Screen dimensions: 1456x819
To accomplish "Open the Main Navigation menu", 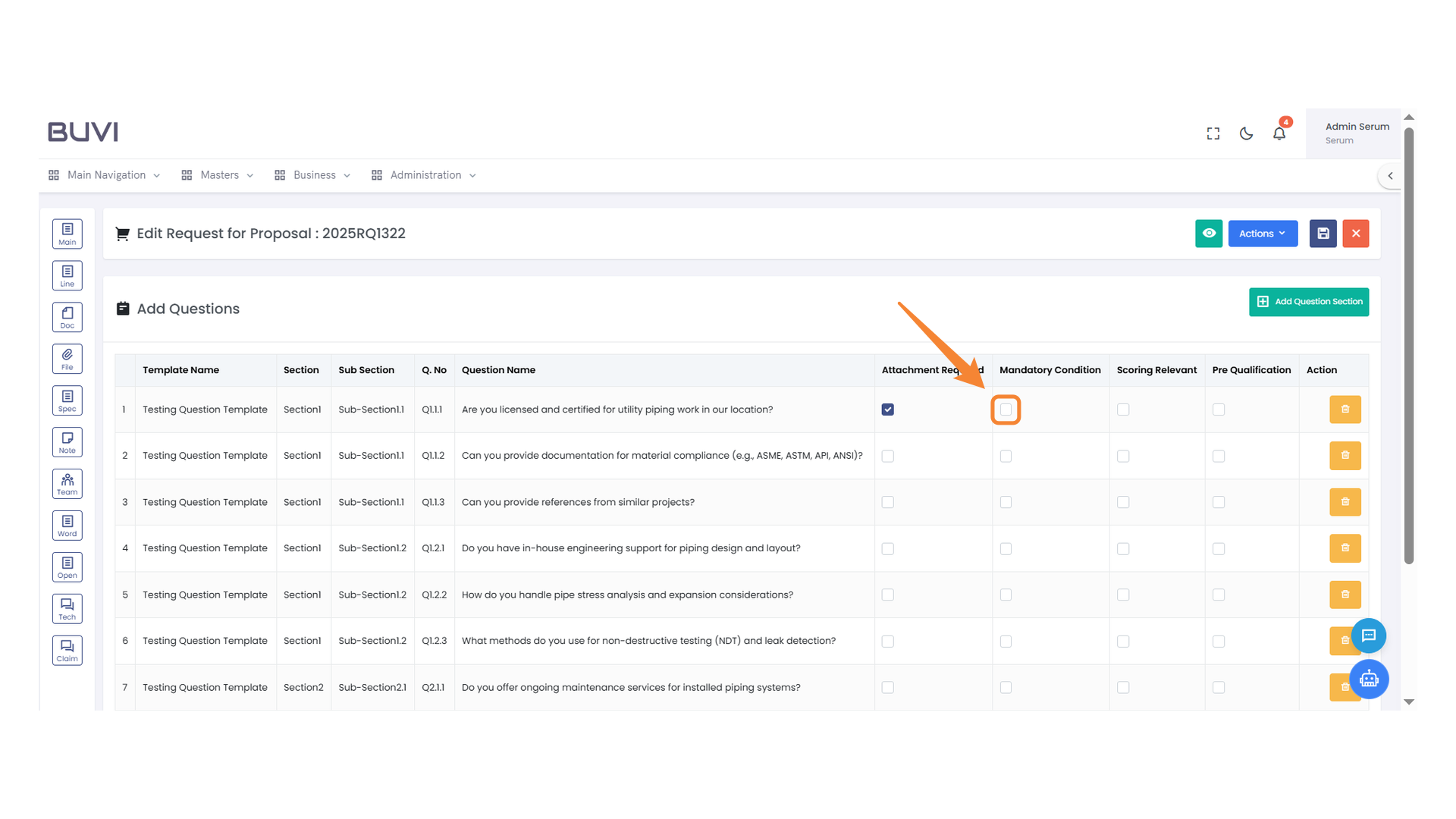I will [x=105, y=175].
